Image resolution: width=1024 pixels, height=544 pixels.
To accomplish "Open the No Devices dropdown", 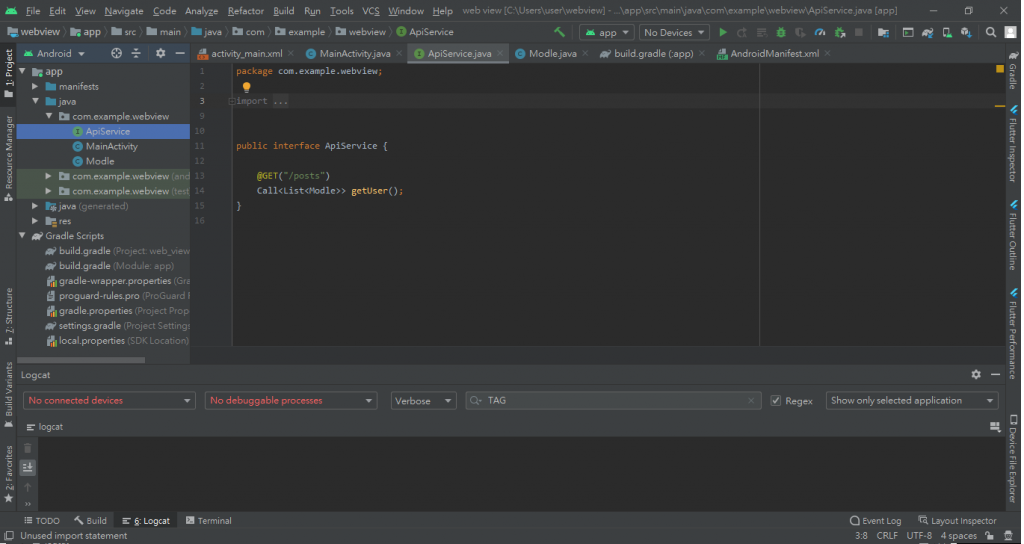I will coord(673,32).
